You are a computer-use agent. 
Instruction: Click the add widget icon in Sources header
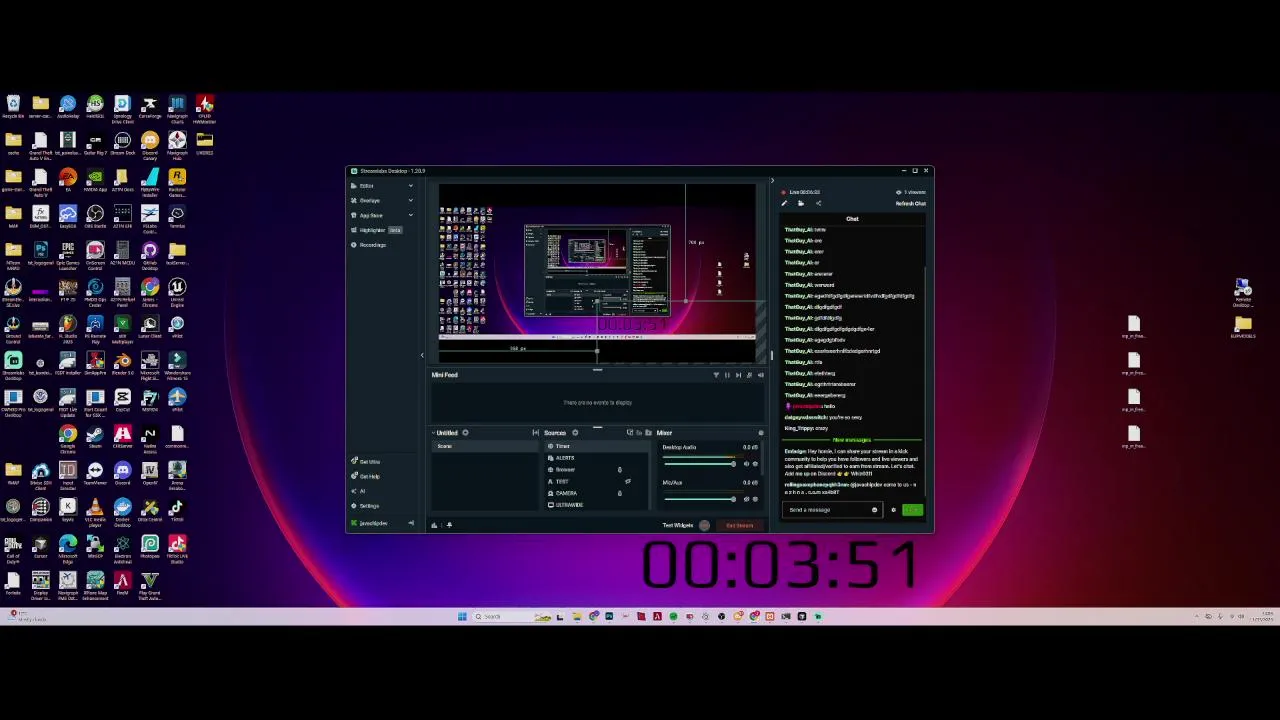coord(630,433)
